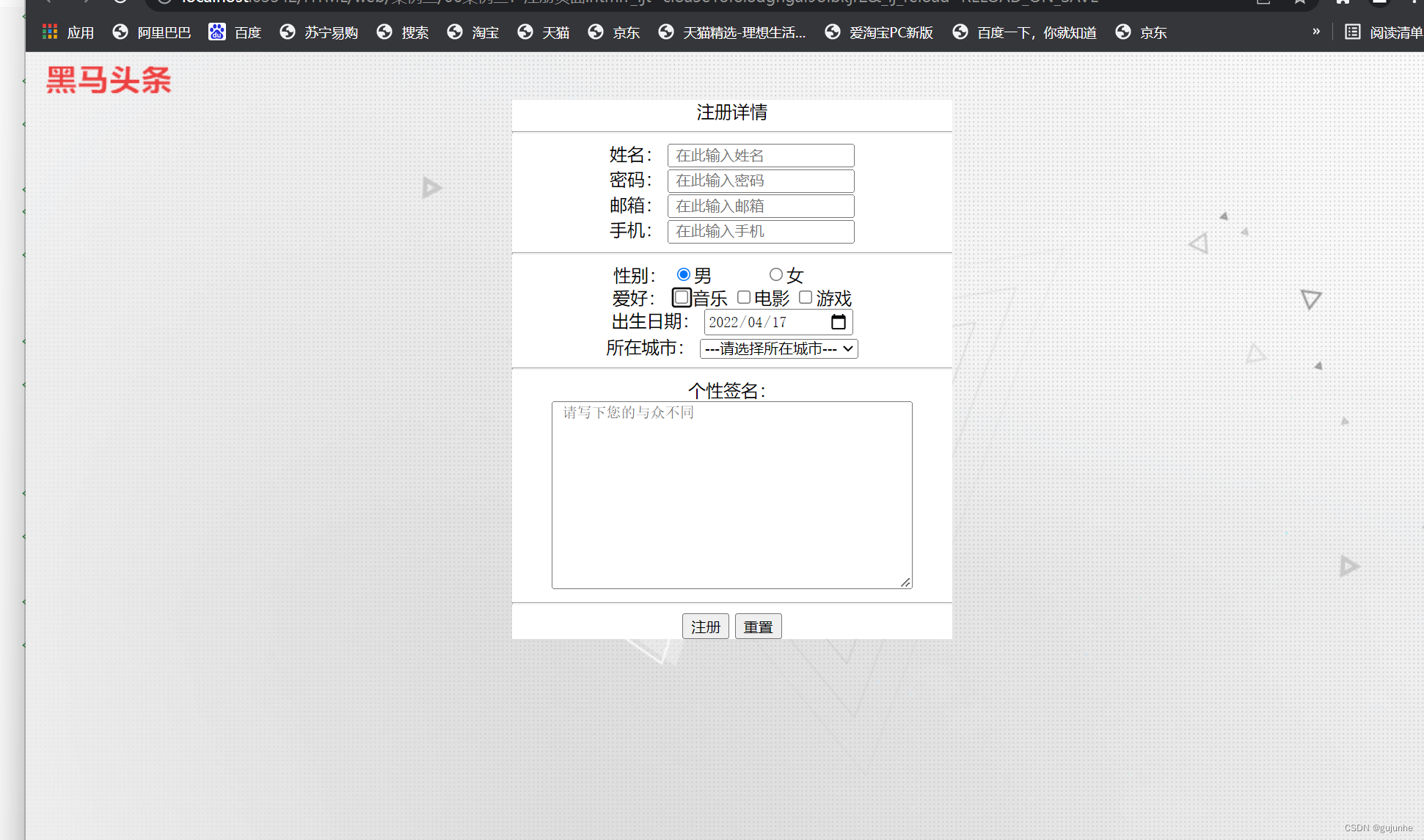Click the calendar icon in birth date field
The height and width of the screenshot is (840, 1424).
click(x=839, y=322)
